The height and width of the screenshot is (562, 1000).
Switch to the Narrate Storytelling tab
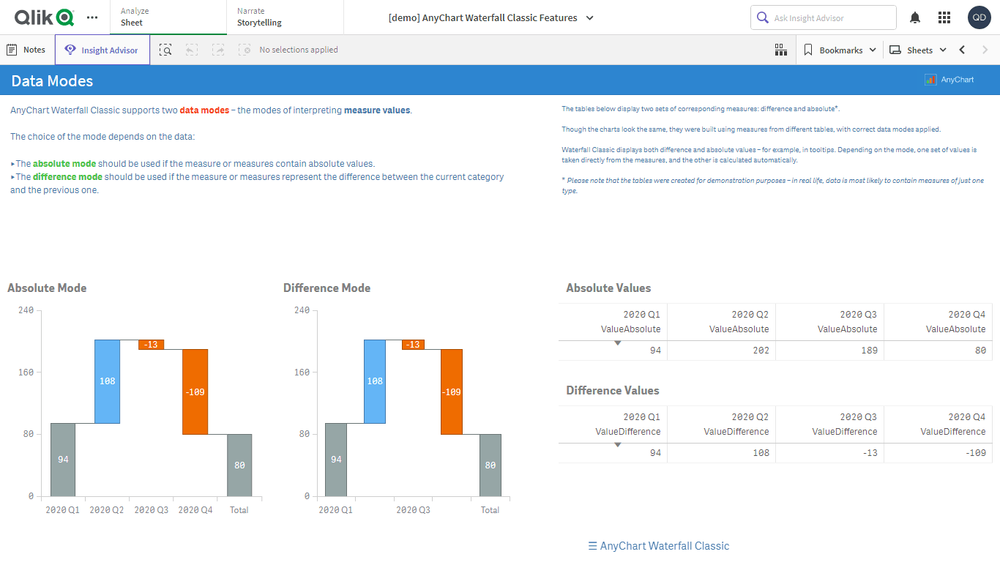[x=283, y=17]
